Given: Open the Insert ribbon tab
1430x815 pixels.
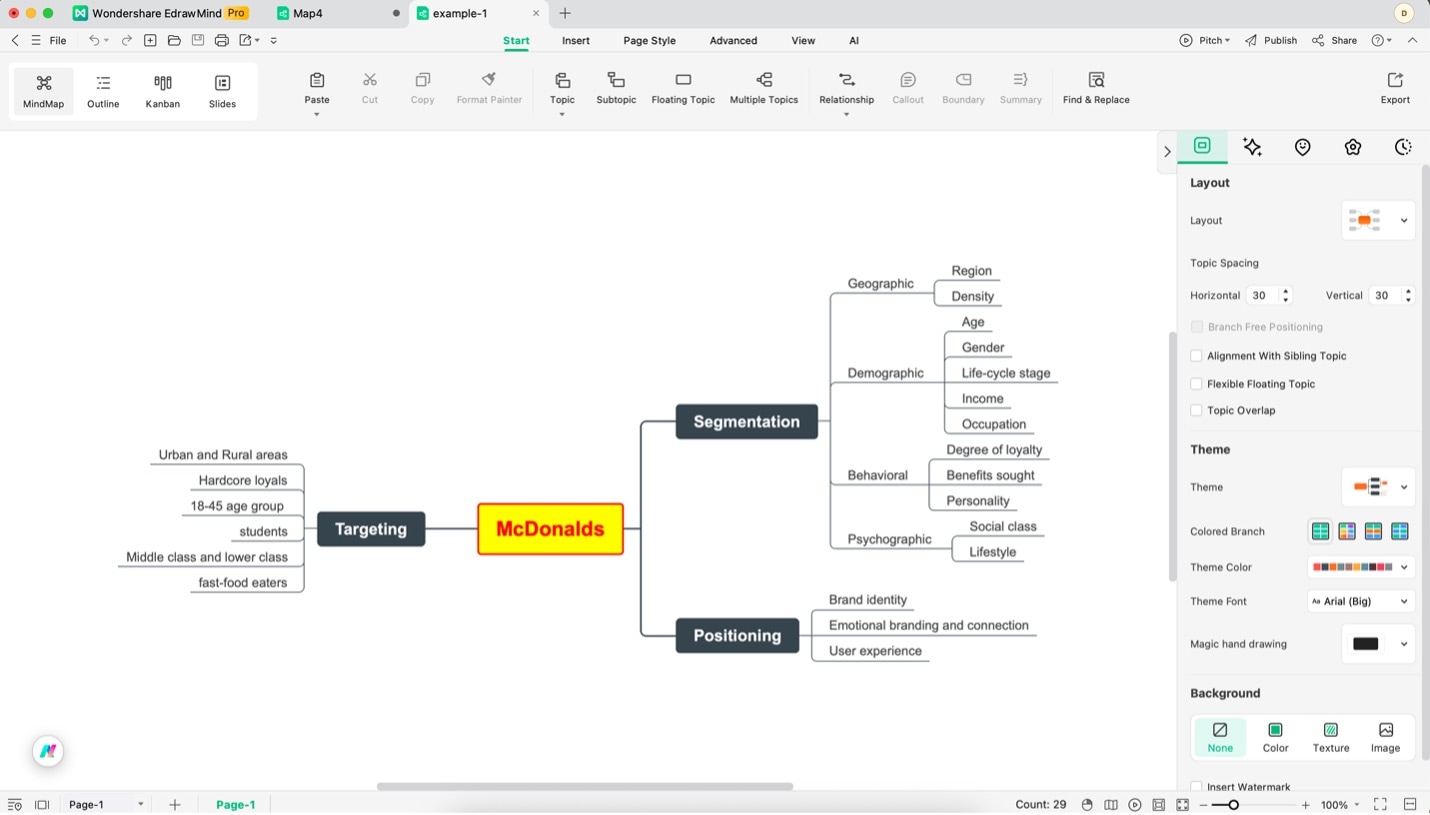Looking at the screenshot, I should point(576,41).
